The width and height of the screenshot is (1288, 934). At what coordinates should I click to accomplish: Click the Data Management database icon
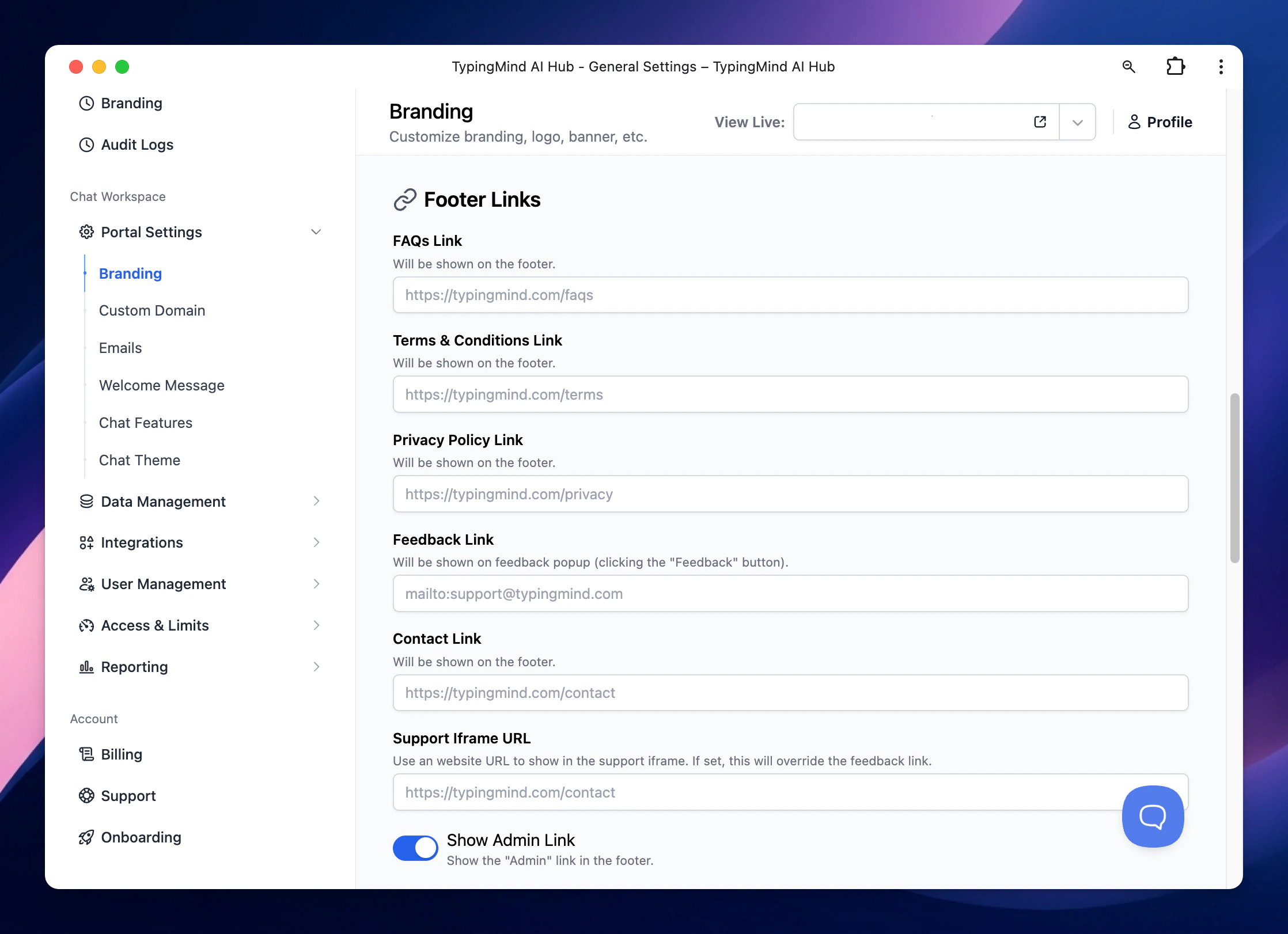[86, 502]
